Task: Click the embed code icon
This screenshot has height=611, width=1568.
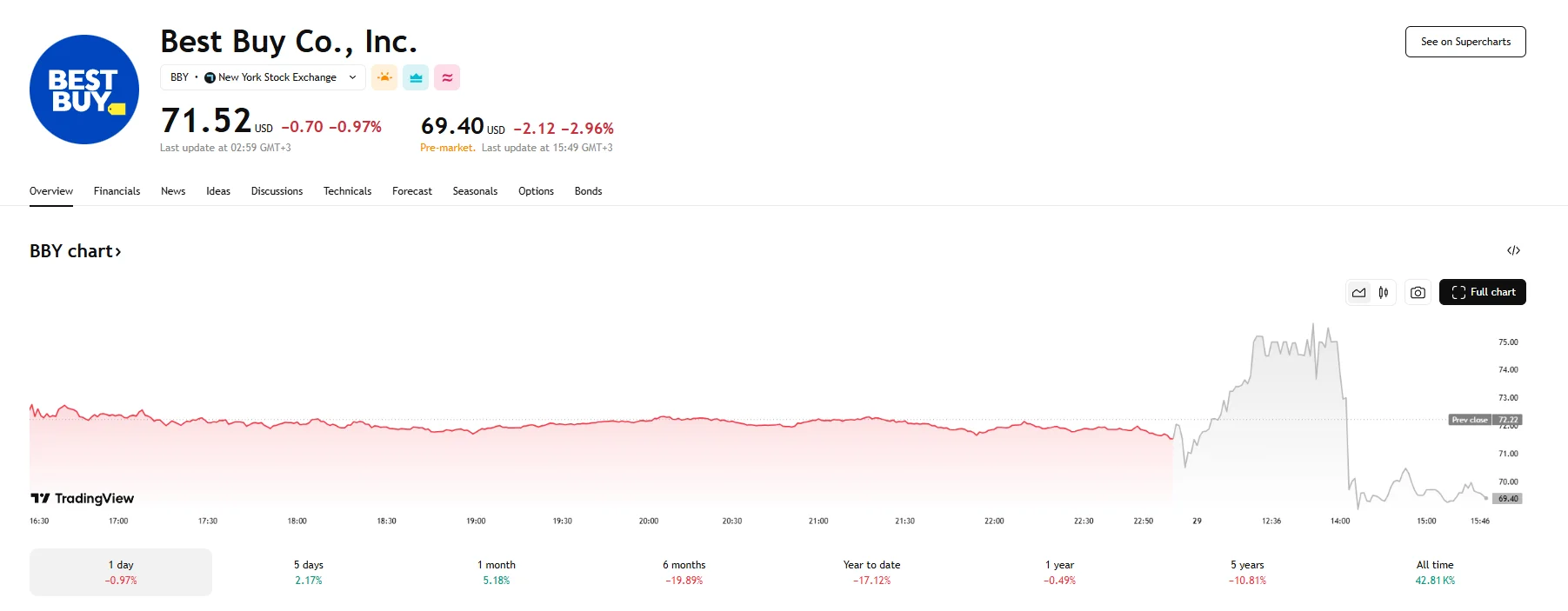Action: point(1513,250)
